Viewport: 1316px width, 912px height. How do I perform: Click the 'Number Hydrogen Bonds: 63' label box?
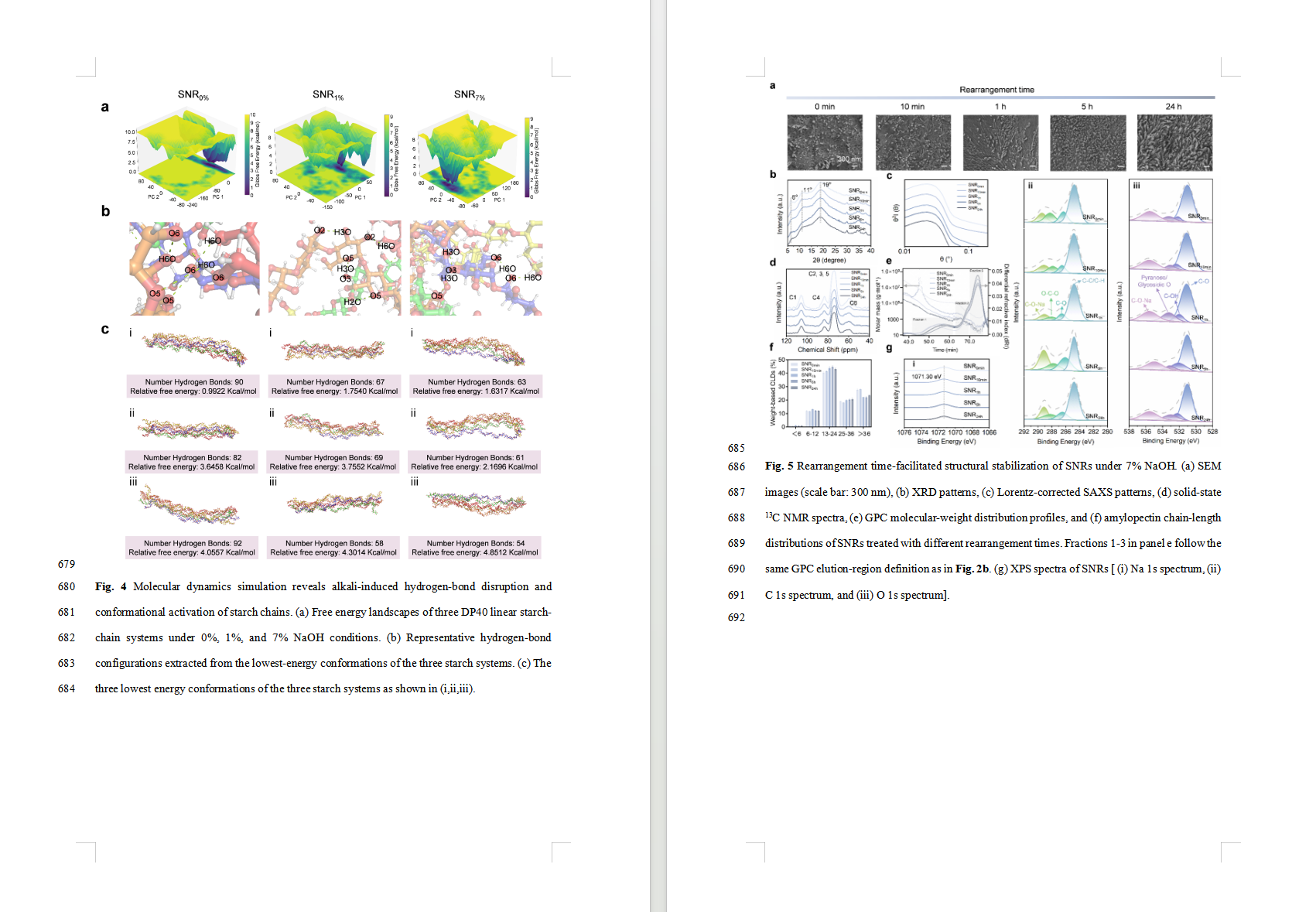tap(476, 387)
